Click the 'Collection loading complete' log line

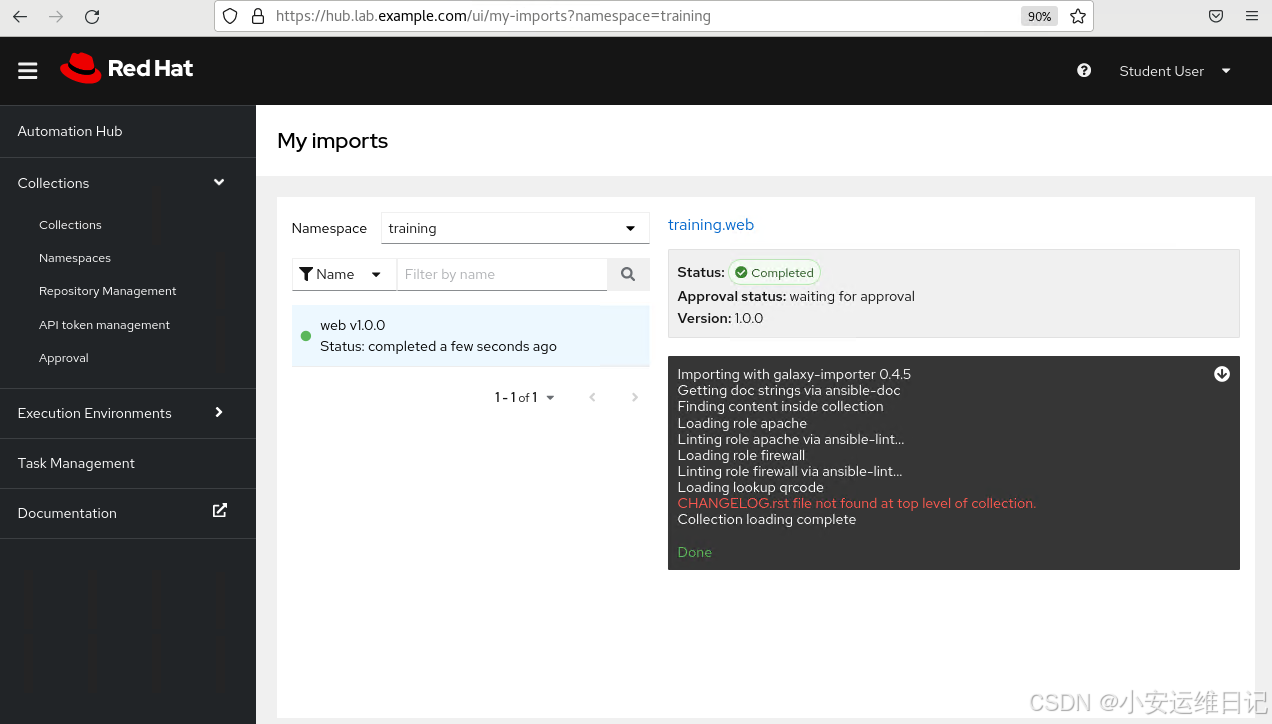click(x=767, y=519)
